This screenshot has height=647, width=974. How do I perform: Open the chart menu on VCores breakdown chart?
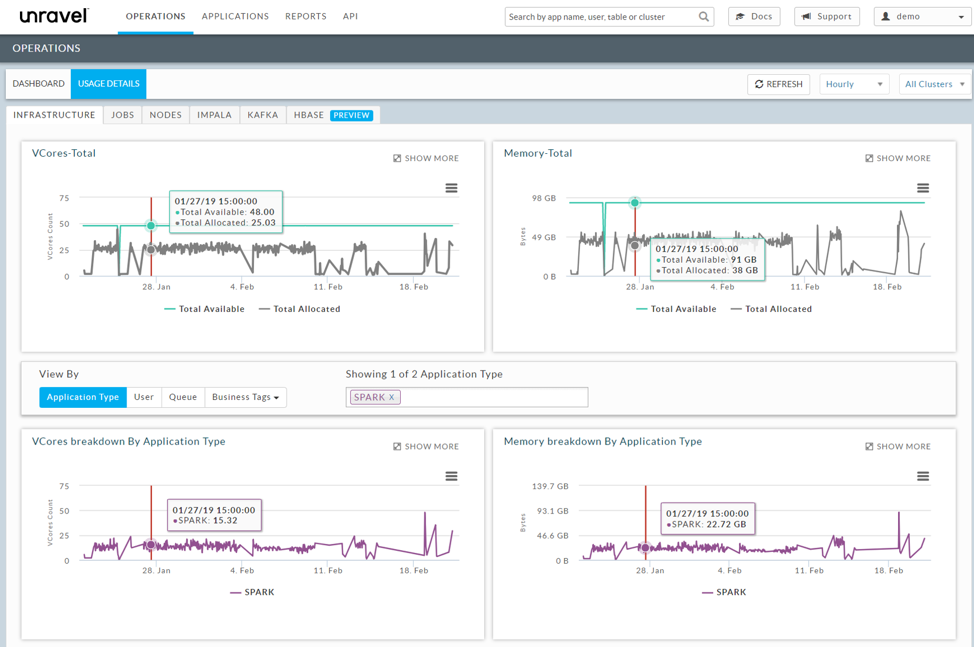click(451, 477)
